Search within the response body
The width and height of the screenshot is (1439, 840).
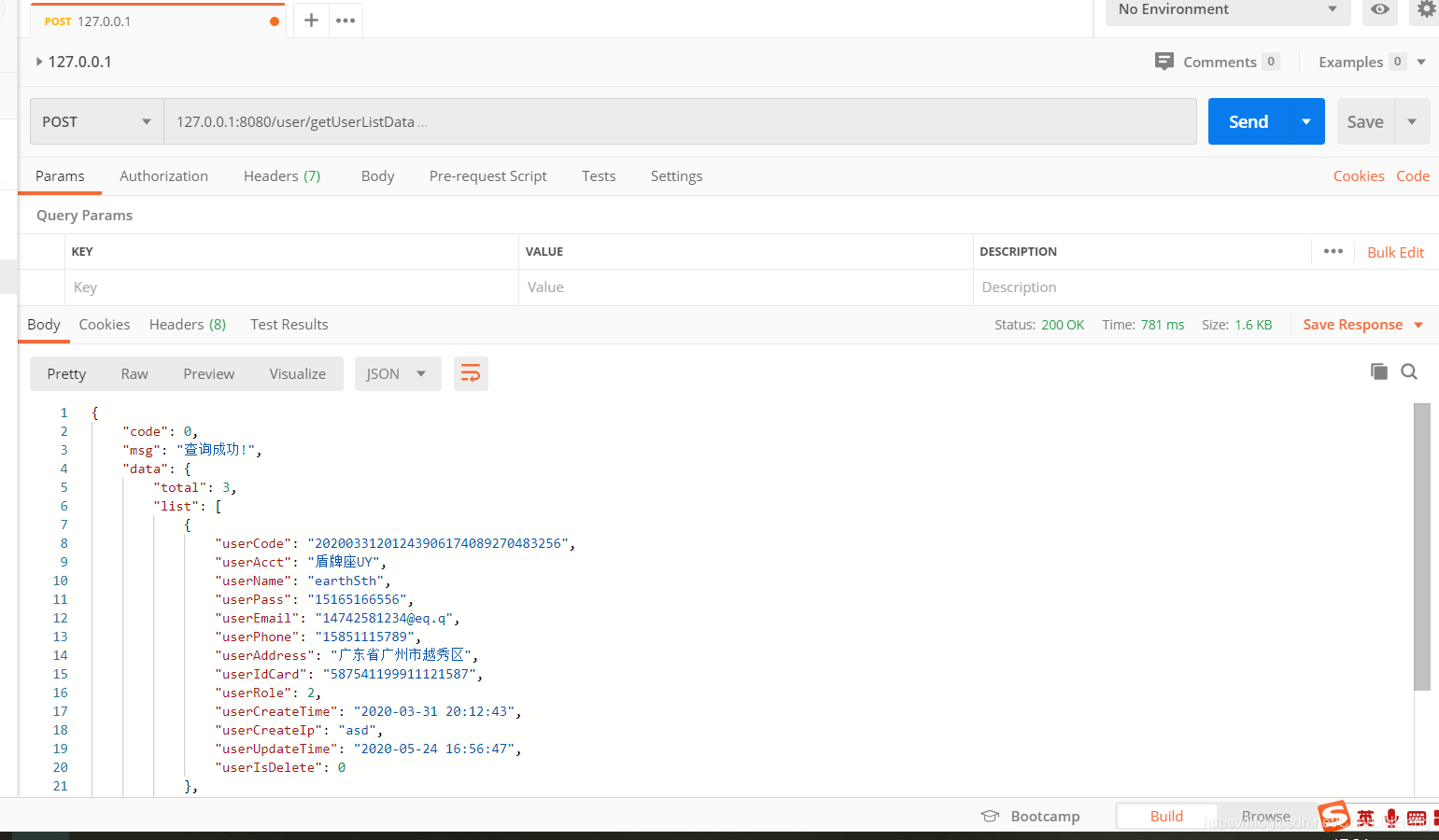pyautogui.click(x=1409, y=371)
